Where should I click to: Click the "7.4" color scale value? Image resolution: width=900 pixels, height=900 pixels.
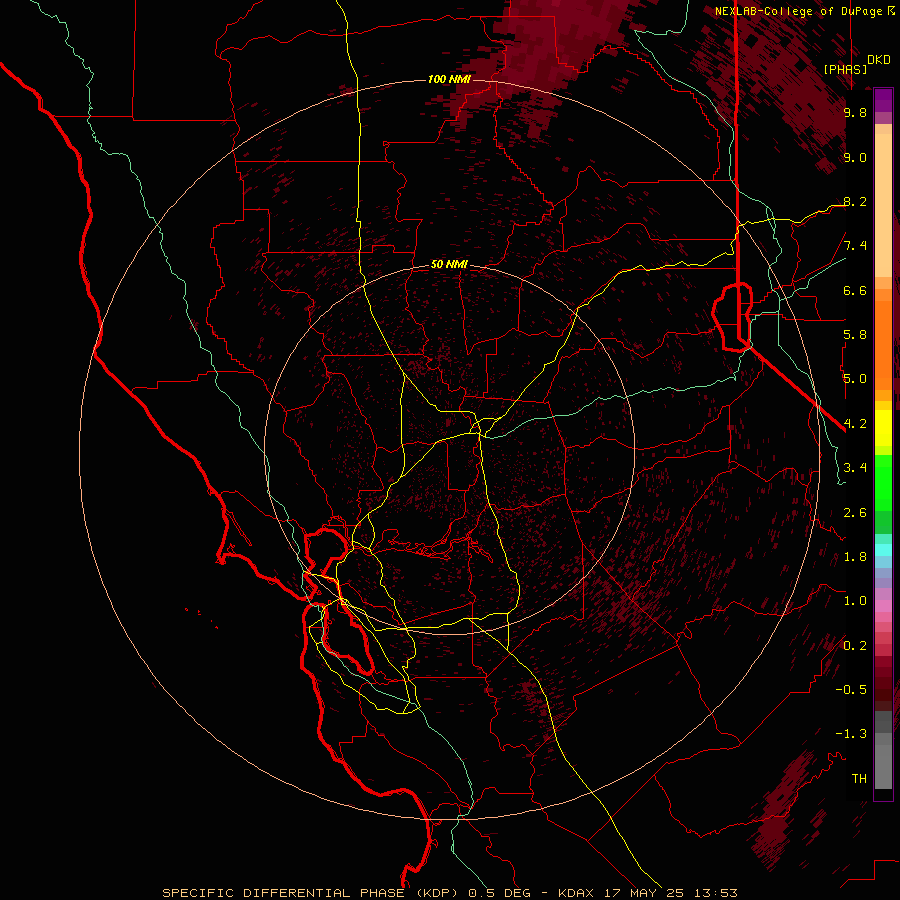pyautogui.click(x=855, y=246)
